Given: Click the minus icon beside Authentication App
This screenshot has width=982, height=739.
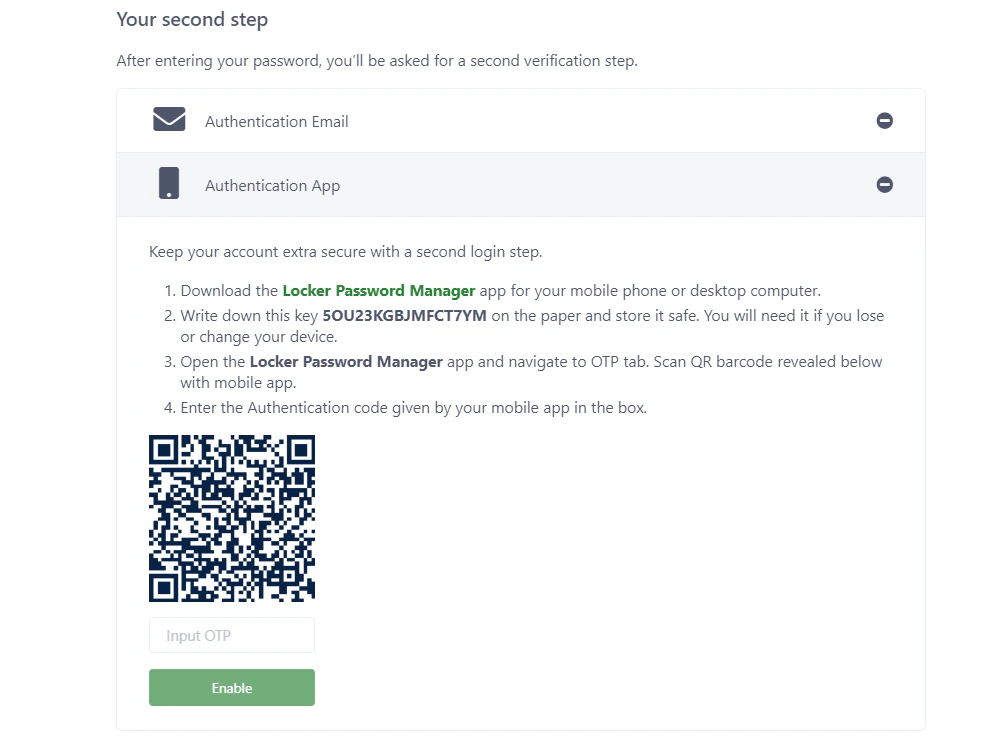Looking at the screenshot, I should click(884, 184).
